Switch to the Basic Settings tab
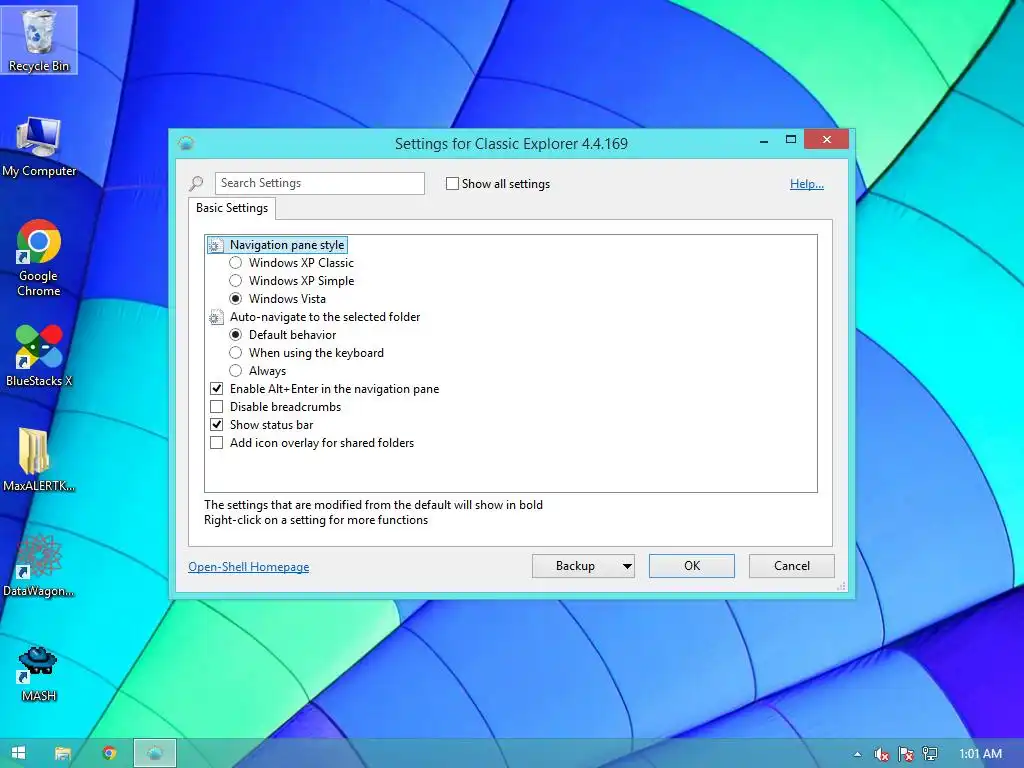Screen dimensions: 1024x768 (x=232, y=208)
